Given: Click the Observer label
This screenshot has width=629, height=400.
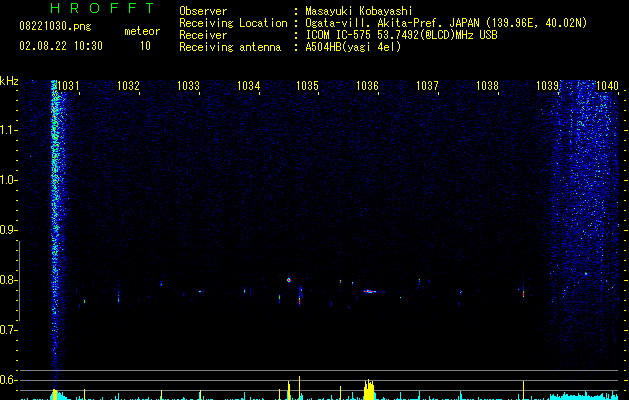Looking at the screenshot, I should coord(203,11).
